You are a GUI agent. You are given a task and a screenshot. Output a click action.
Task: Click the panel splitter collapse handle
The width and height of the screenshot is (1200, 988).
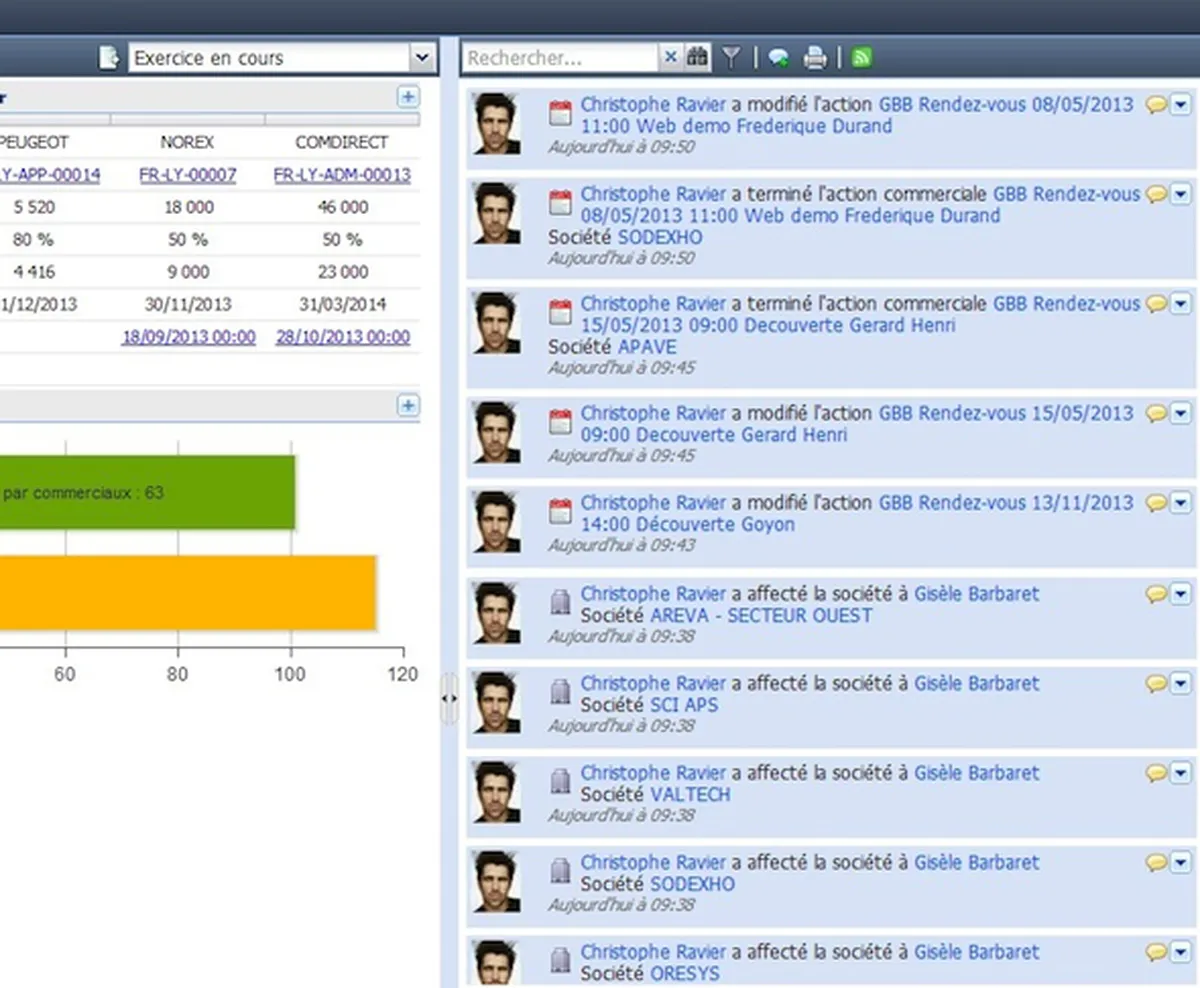(449, 699)
